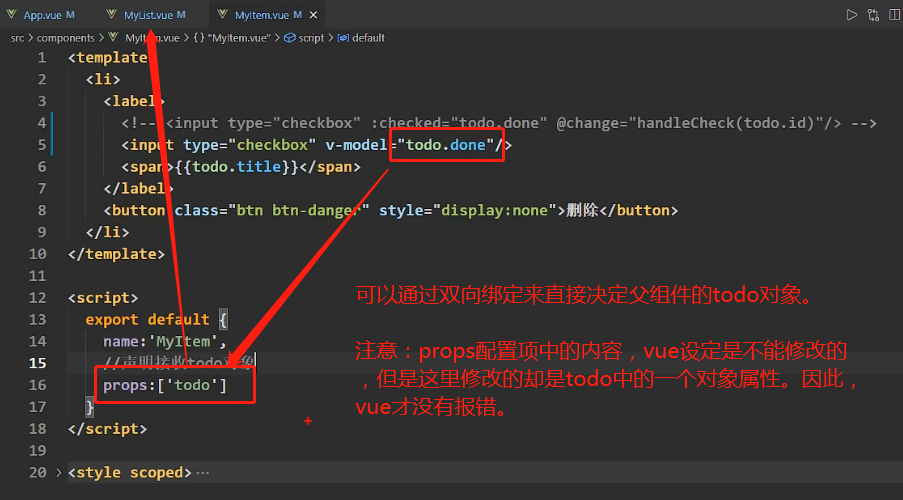Click line number 20 in gutter
This screenshot has height=500, width=903.
(37, 472)
